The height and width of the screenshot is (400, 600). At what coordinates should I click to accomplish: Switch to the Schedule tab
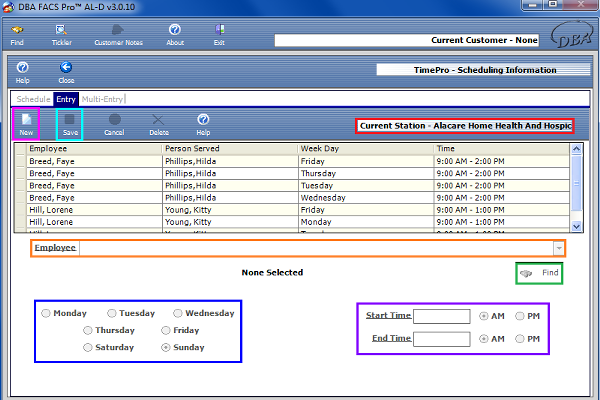[x=33, y=99]
